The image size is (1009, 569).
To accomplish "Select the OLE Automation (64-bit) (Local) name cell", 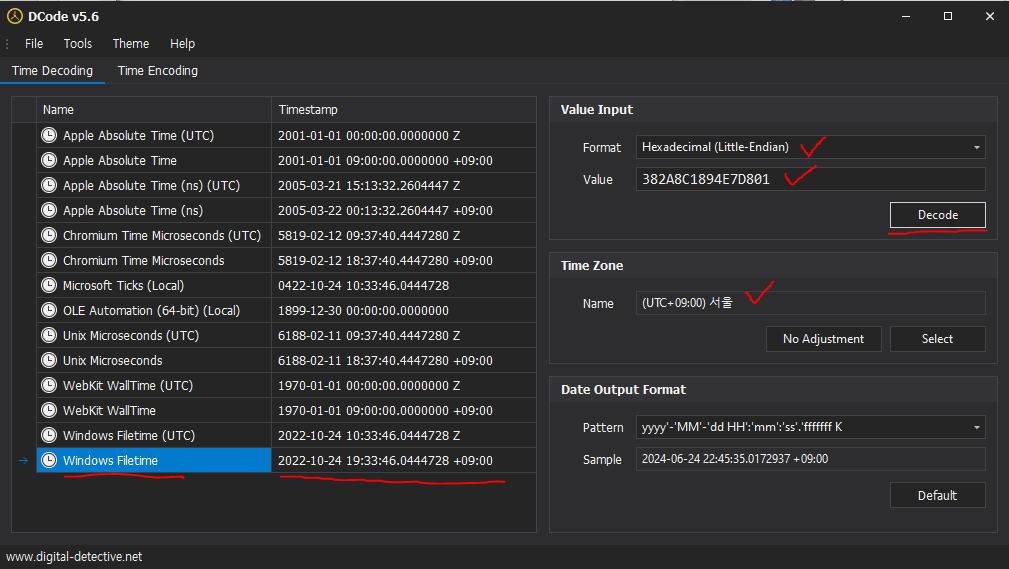I will pyautogui.click(x=154, y=310).
